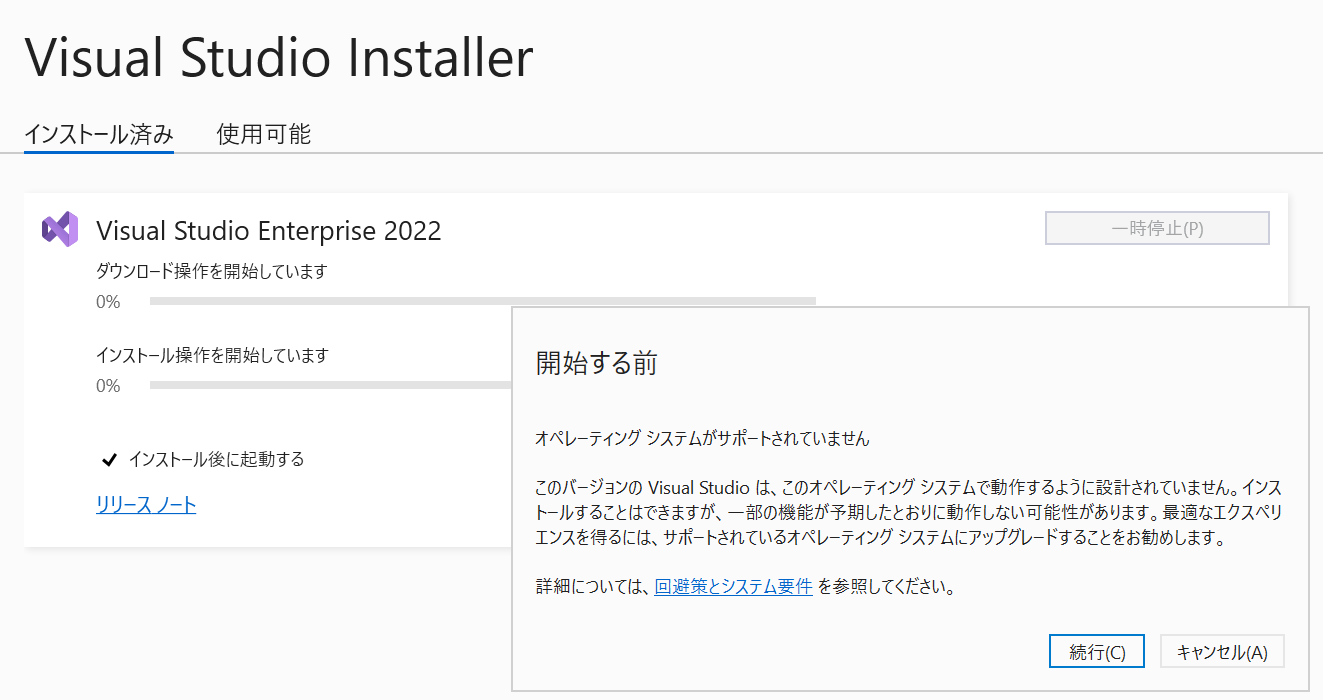Click the 続行(C) button

pos(1097,652)
